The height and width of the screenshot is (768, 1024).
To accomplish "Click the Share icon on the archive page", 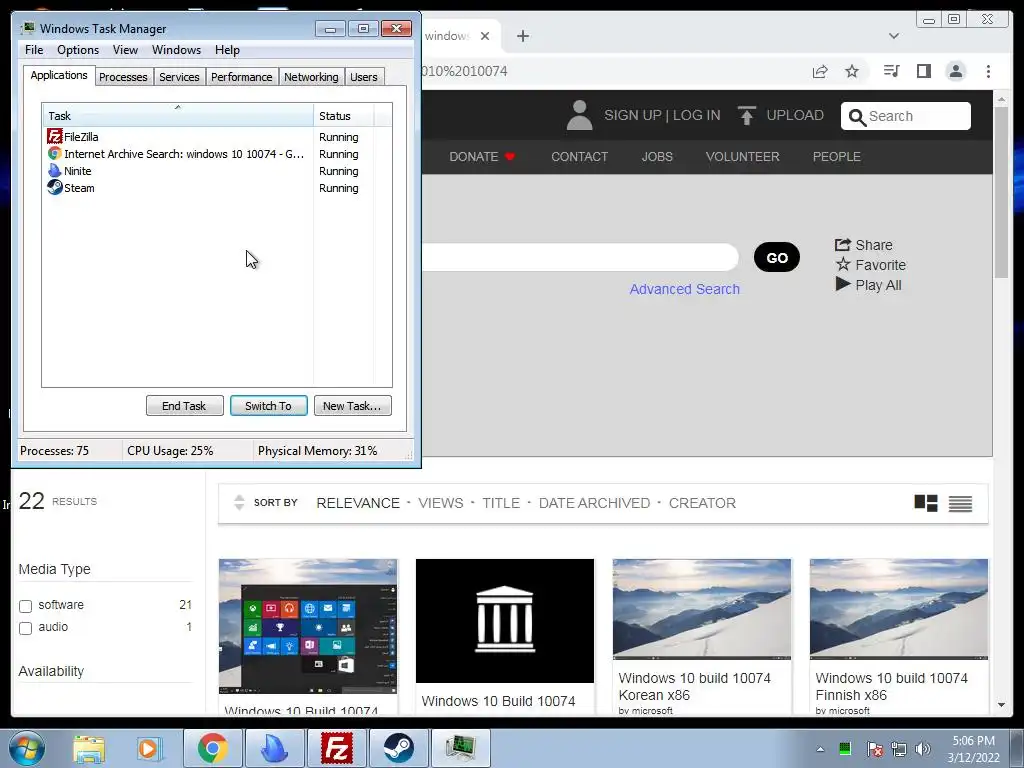I will pos(842,245).
